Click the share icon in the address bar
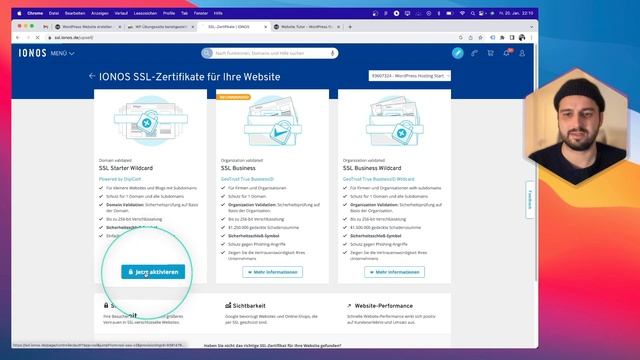 [471, 38]
